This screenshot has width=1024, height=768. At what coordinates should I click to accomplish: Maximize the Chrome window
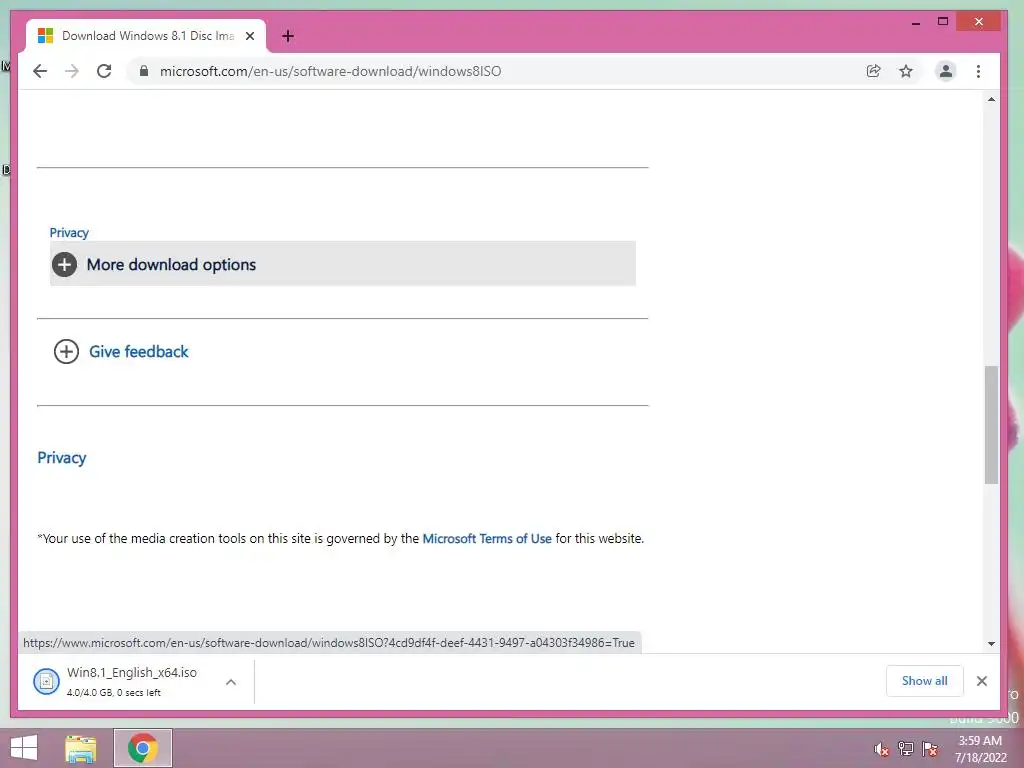pyautogui.click(x=942, y=22)
